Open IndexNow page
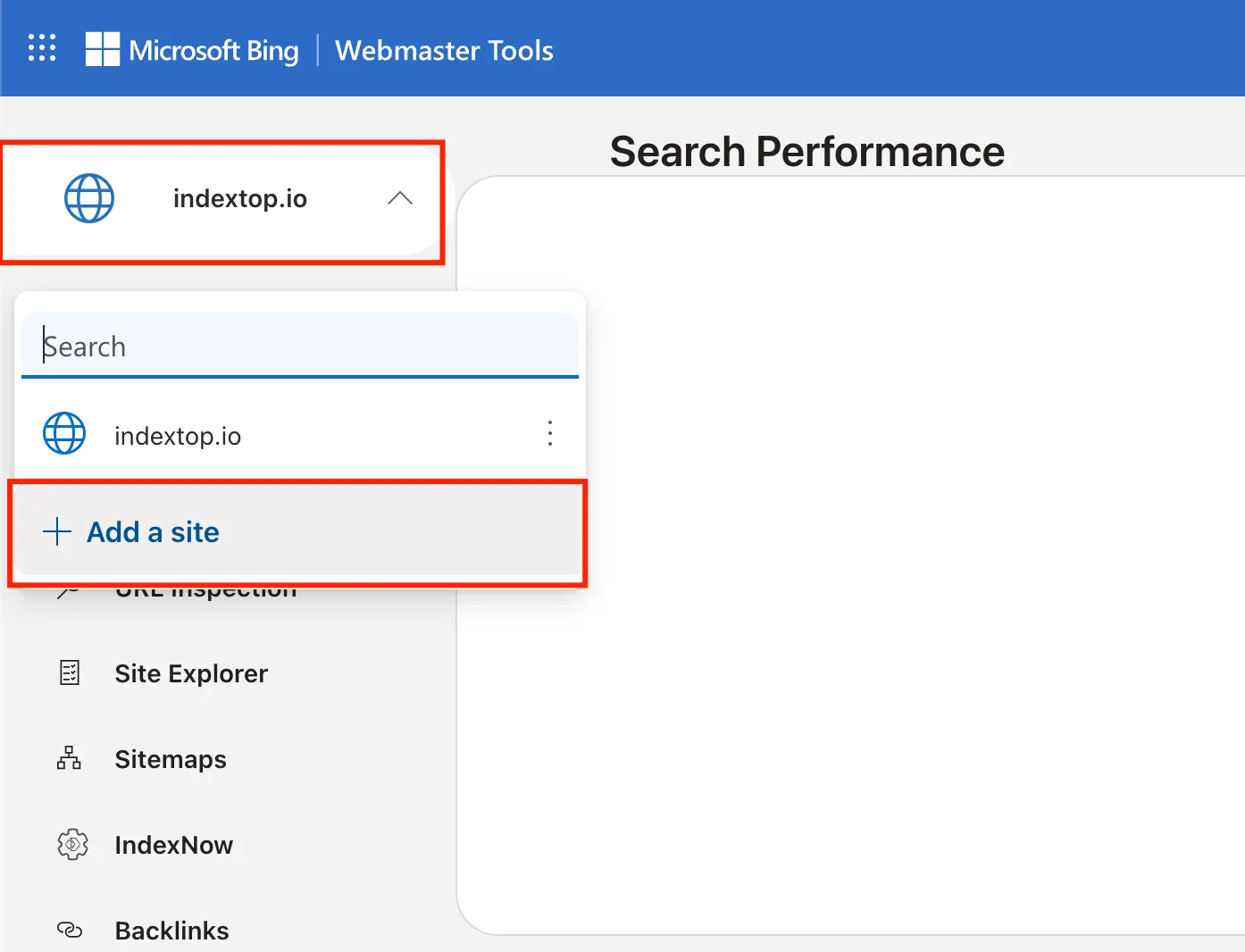The image size is (1245, 952). point(174,845)
